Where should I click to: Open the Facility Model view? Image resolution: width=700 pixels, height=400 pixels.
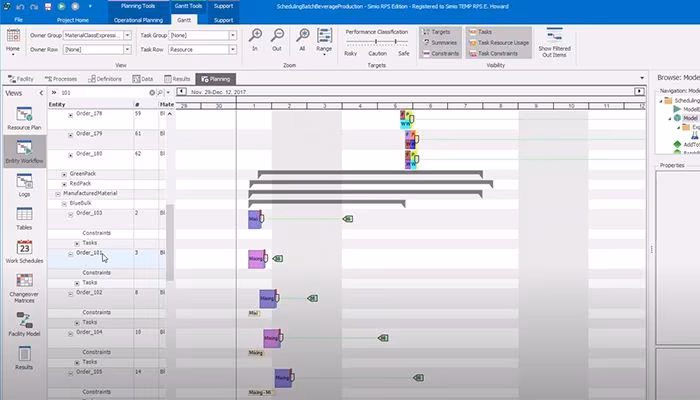pos(24,324)
